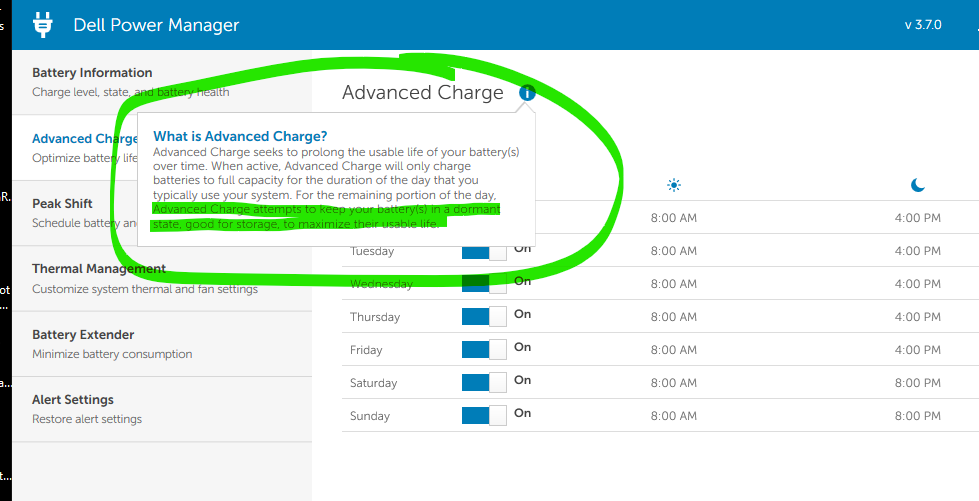The height and width of the screenshot is (501, 979).
Task: Click the 8:00 AM start time for Saturday
Action: click(x=674, y=383)
